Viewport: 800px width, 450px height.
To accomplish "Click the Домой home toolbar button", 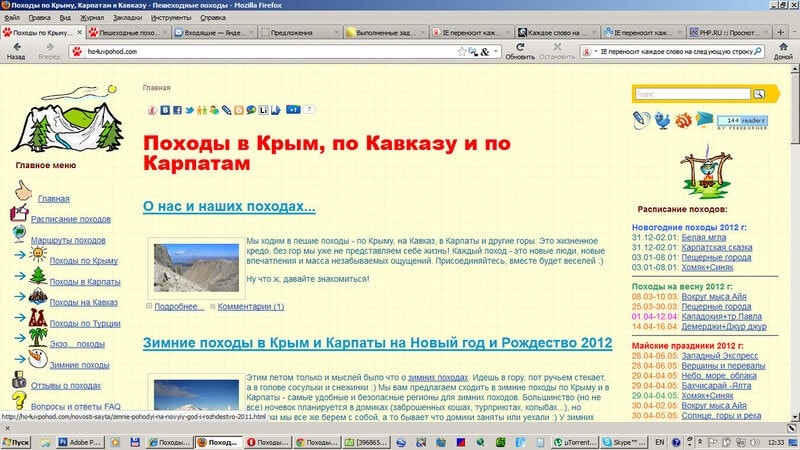I will pos(783,49).
